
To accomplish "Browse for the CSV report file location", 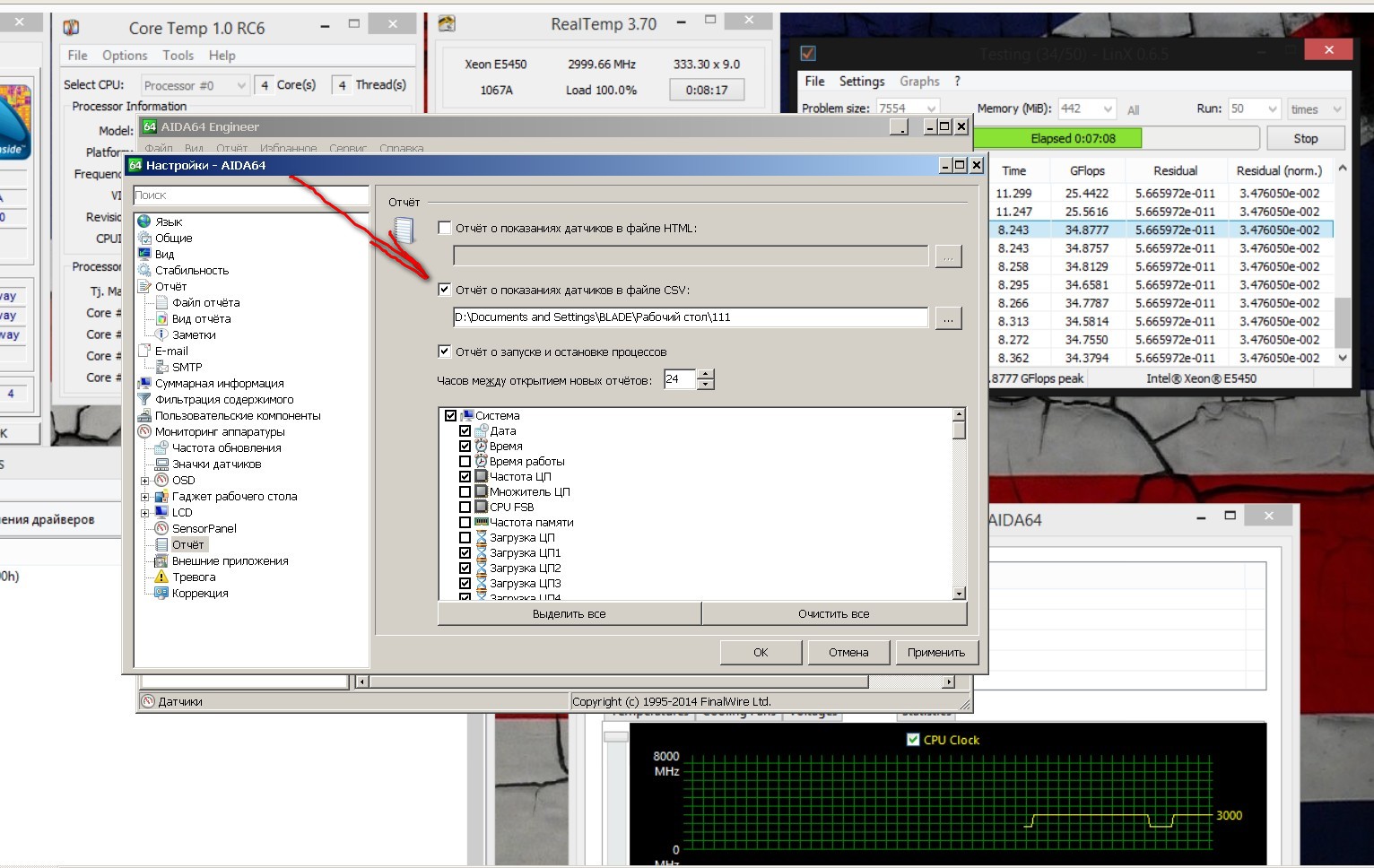I will point(948,317).
